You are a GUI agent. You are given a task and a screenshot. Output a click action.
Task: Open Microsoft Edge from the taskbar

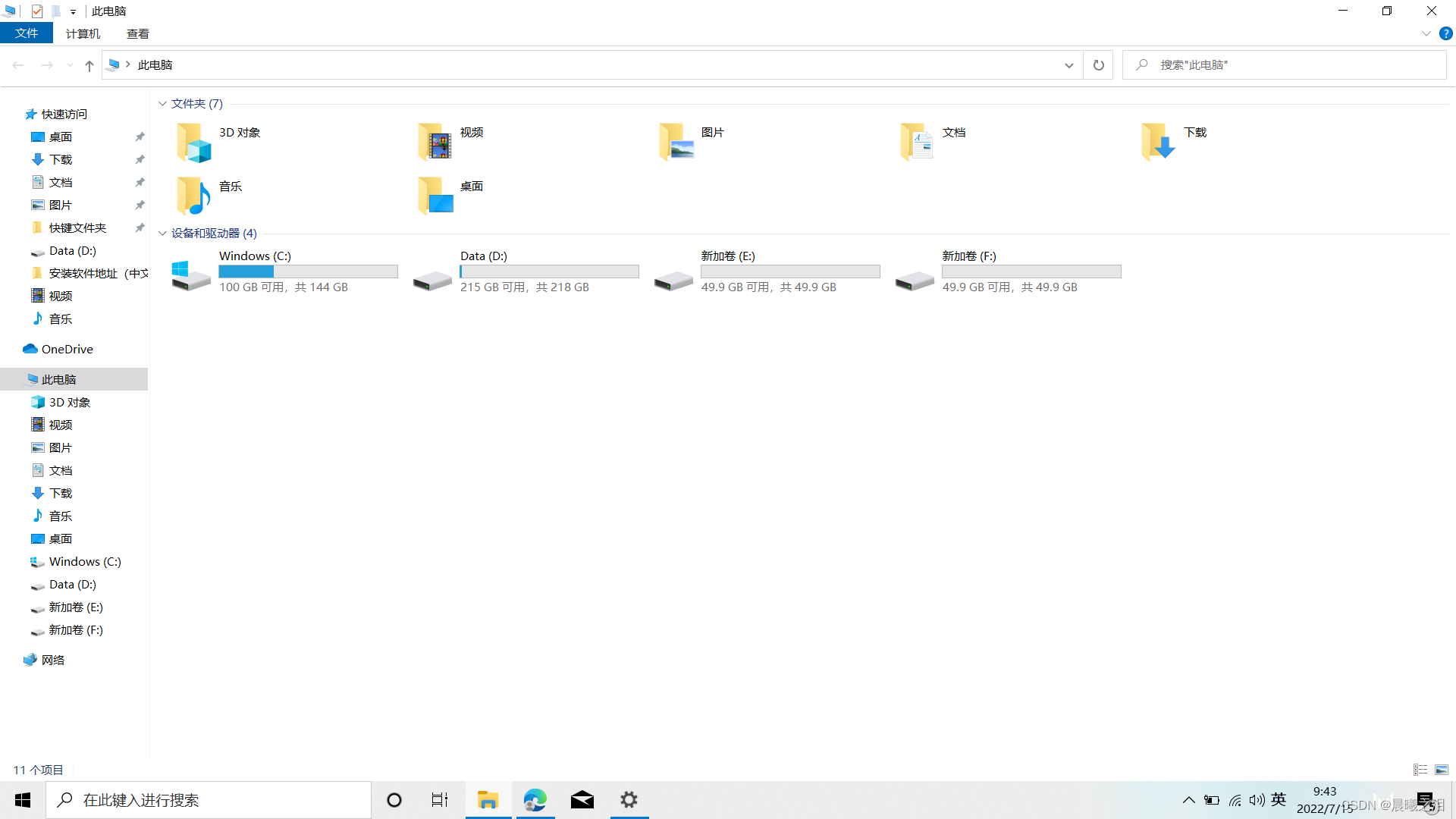(x=535, y=800)
